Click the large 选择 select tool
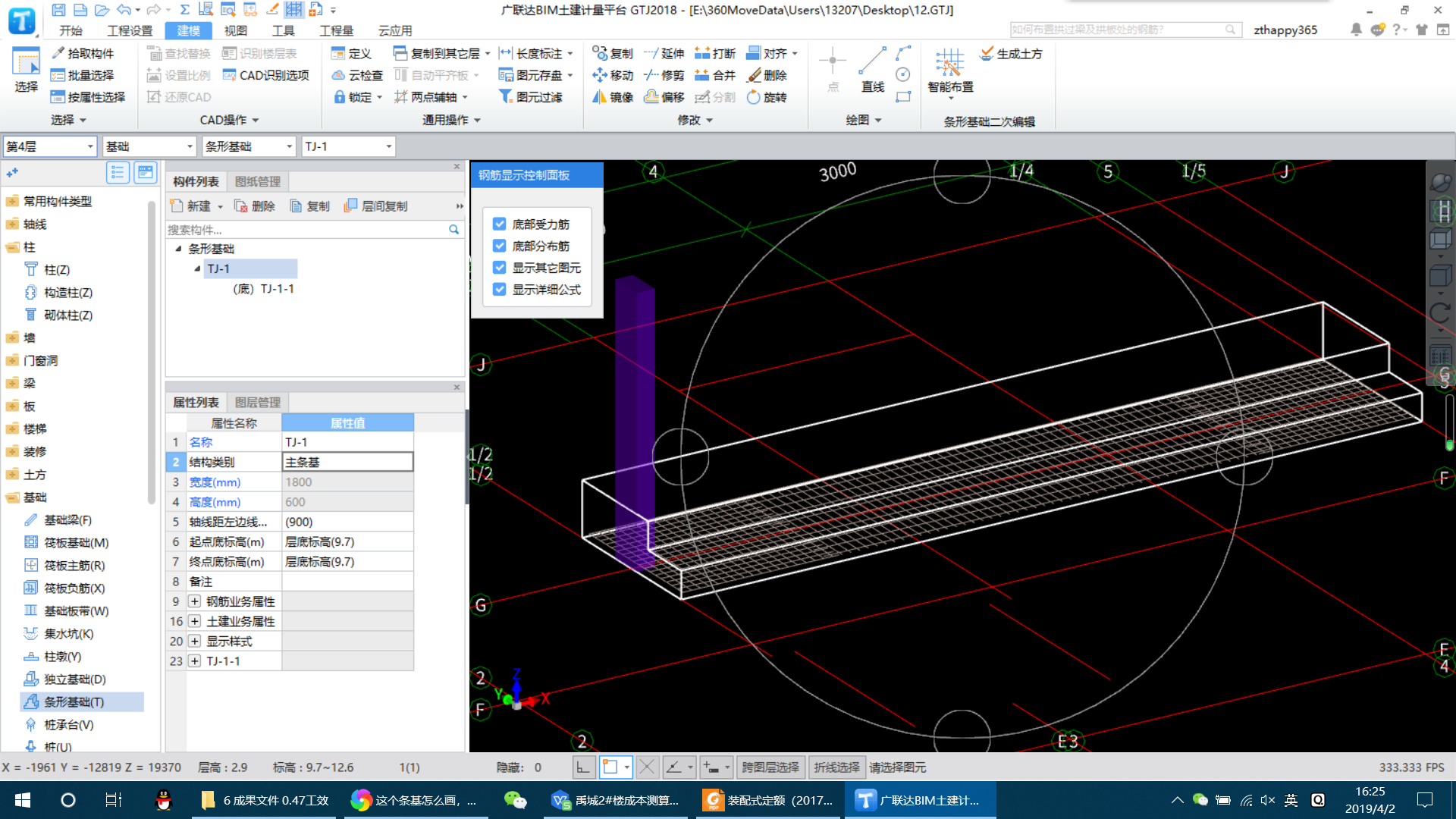Screen dimensions: 1456x819 tap(26, 70)
